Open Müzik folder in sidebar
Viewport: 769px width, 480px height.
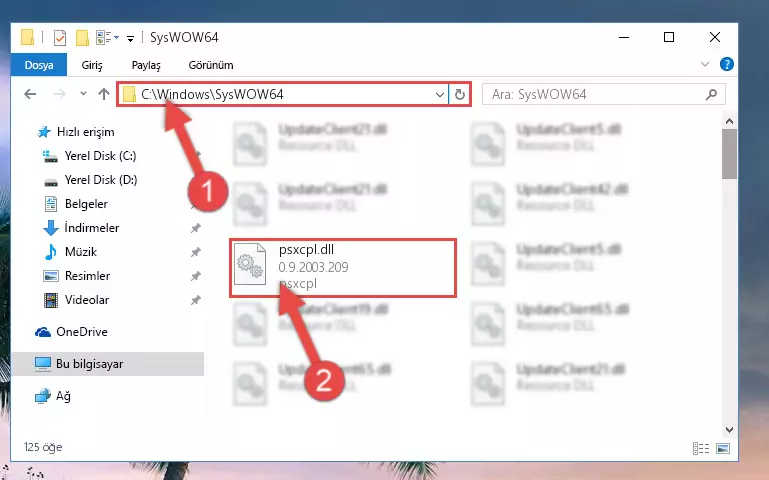(80, 252)
